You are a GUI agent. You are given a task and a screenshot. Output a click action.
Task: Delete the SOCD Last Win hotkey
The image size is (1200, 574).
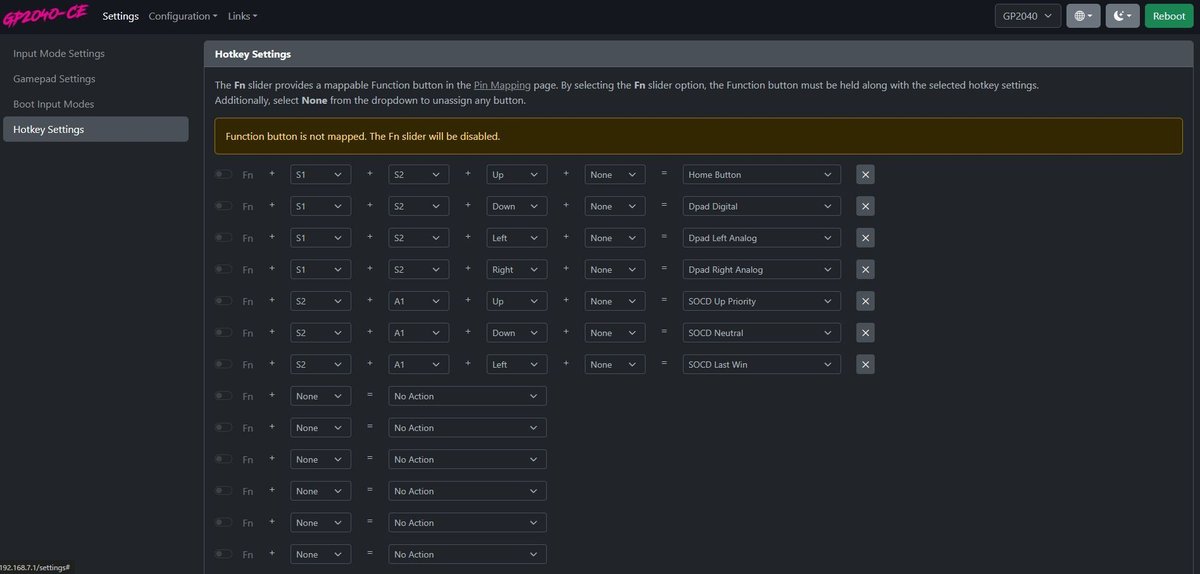click(x=866, y=365)
